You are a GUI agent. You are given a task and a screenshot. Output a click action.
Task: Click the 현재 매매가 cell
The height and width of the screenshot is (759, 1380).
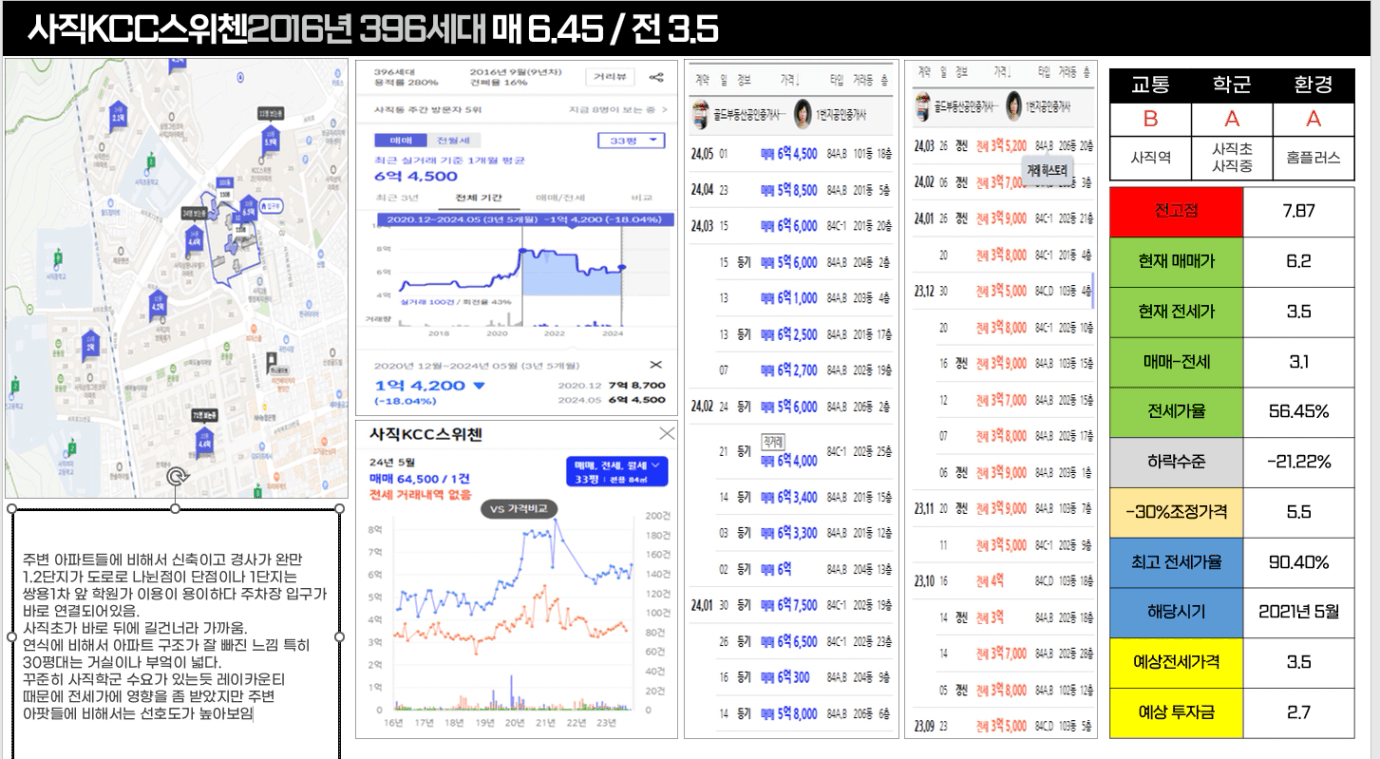click(1176, 262)
